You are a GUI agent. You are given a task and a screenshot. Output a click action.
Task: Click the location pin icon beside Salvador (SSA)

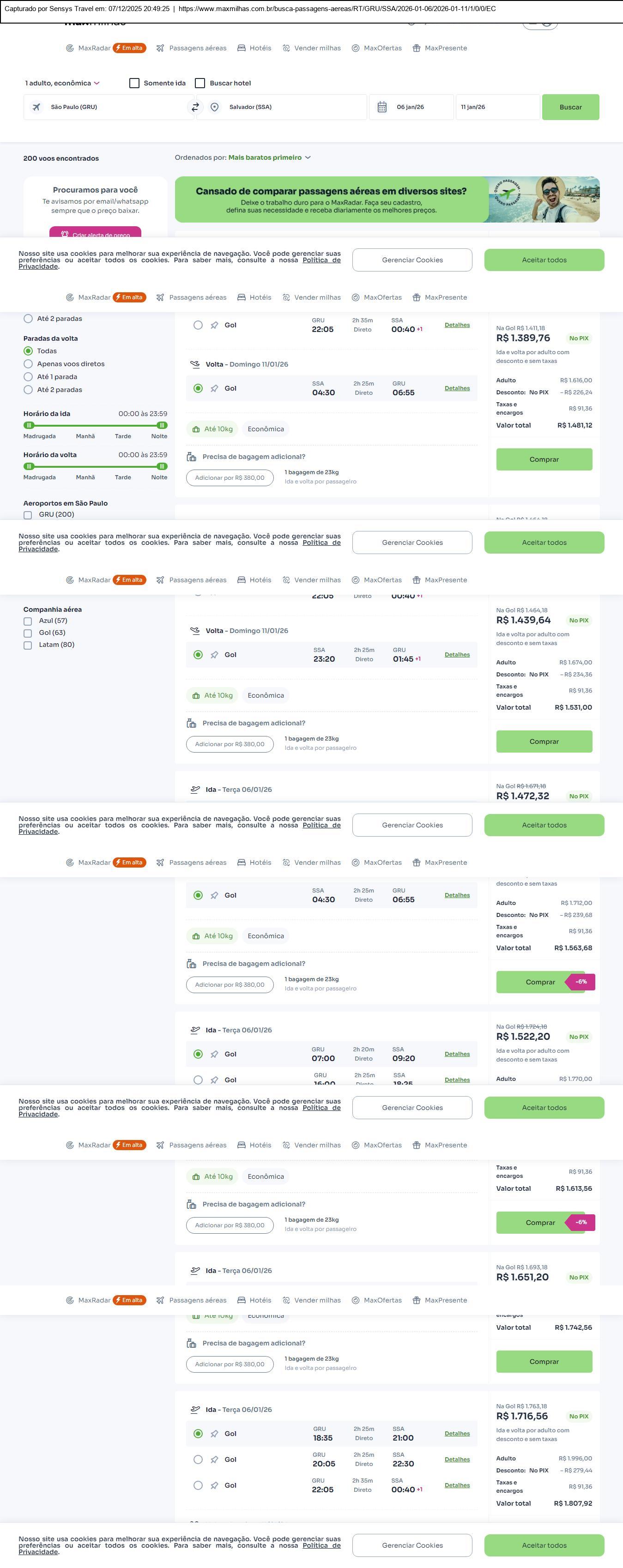tap(214, 107)
